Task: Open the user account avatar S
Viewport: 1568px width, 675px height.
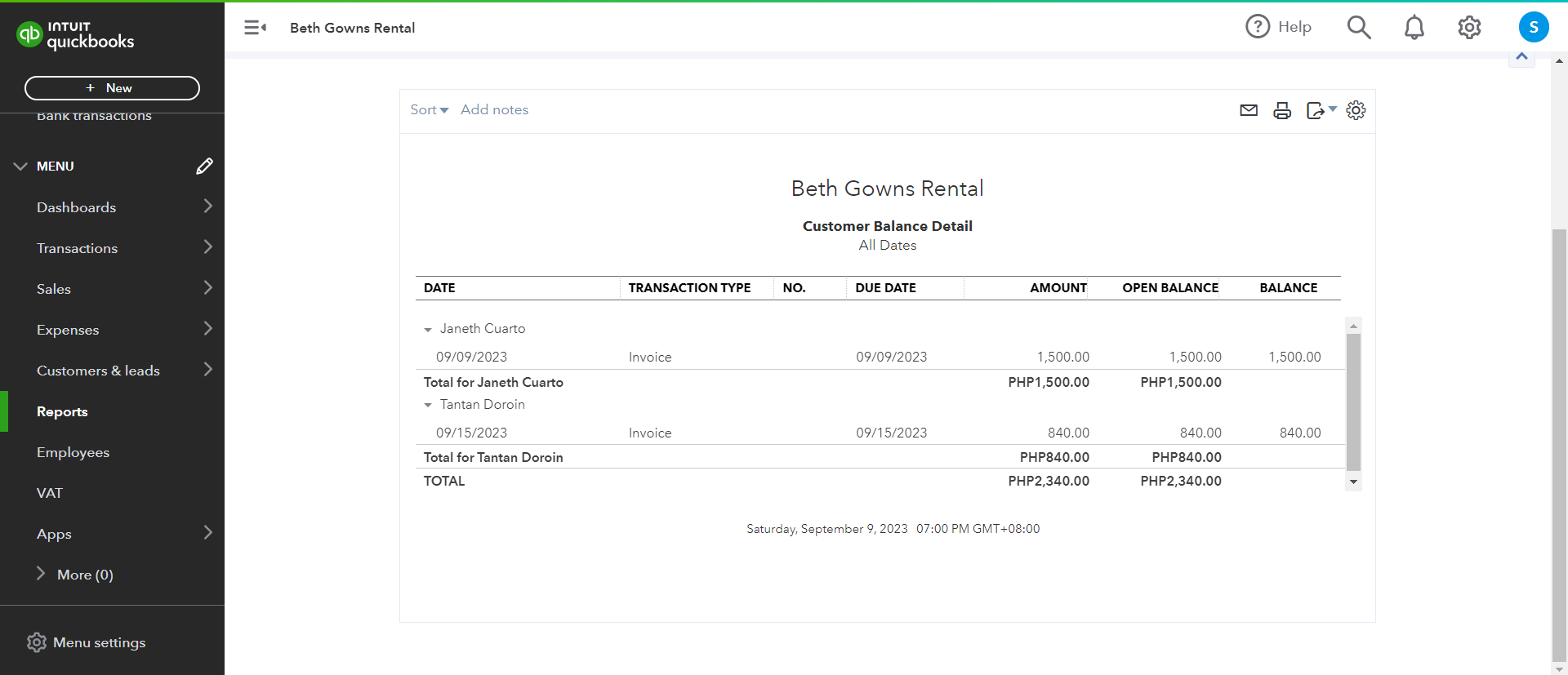Action: [x=1534, y=27]
